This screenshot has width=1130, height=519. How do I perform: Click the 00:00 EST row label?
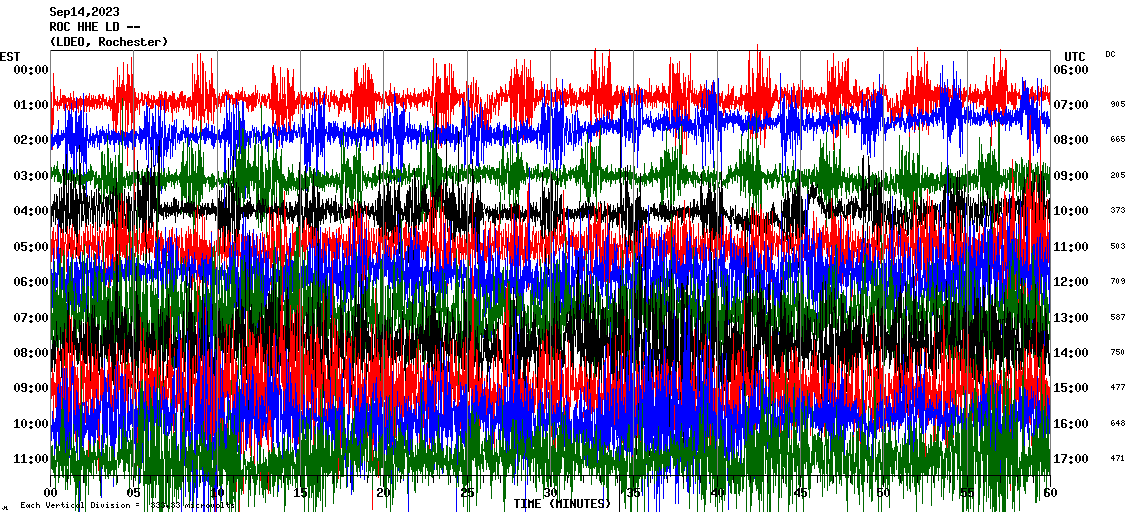(30, 70)
